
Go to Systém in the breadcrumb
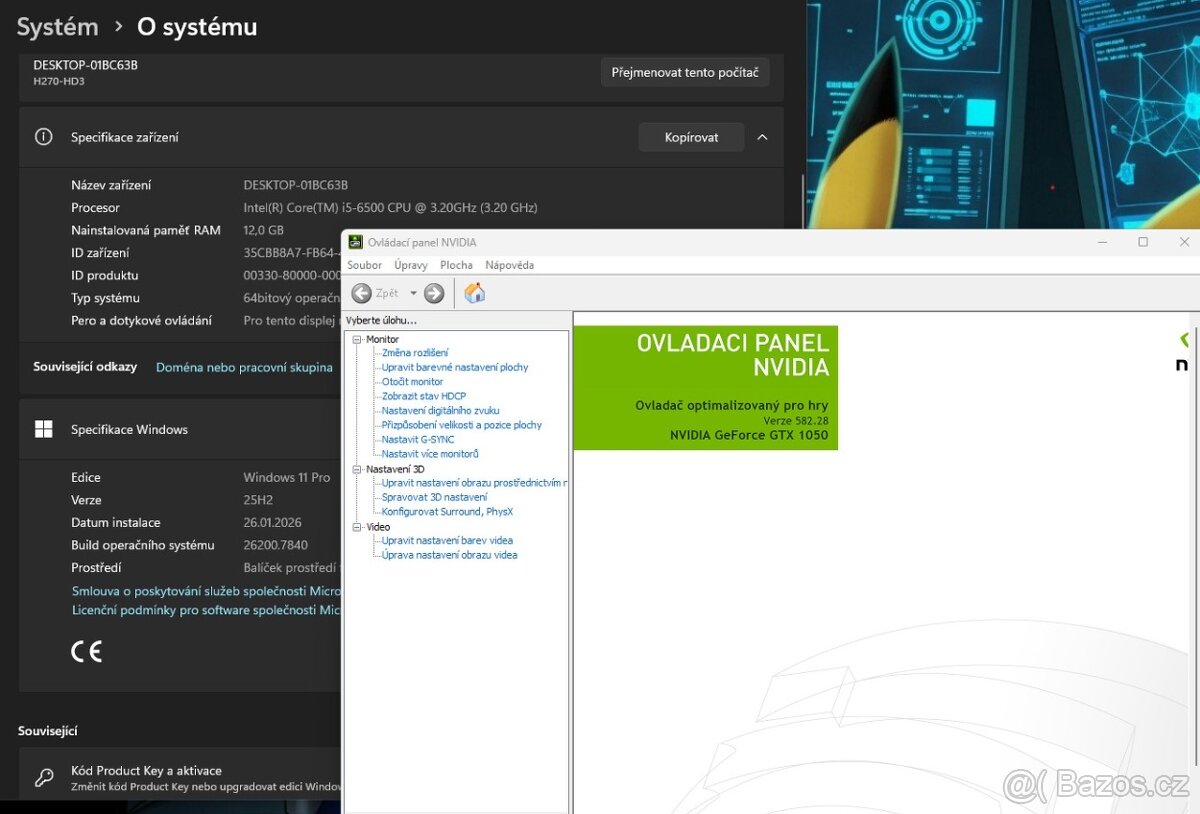(57, 27)
